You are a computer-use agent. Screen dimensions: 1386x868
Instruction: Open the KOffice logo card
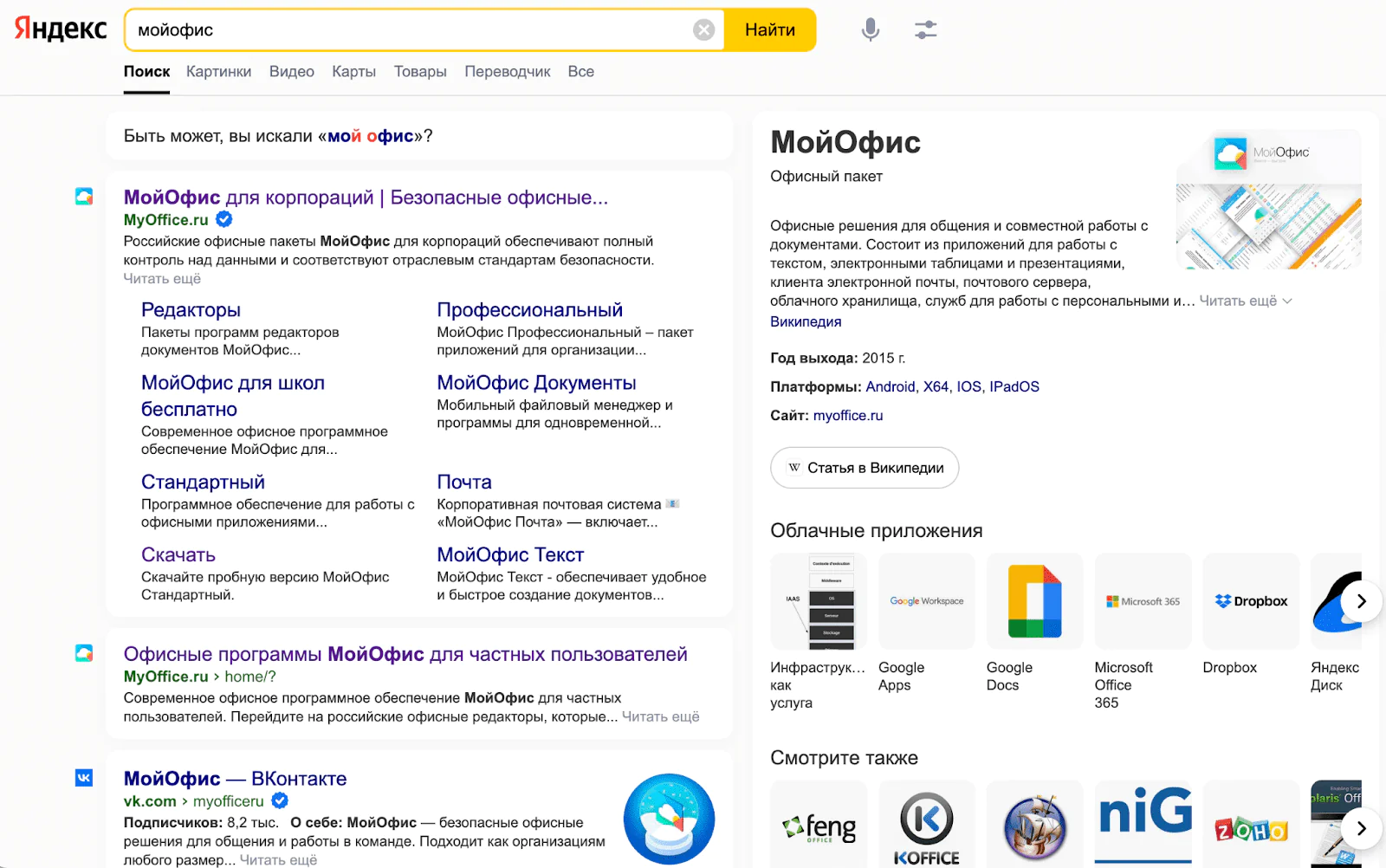click(926, 824)
